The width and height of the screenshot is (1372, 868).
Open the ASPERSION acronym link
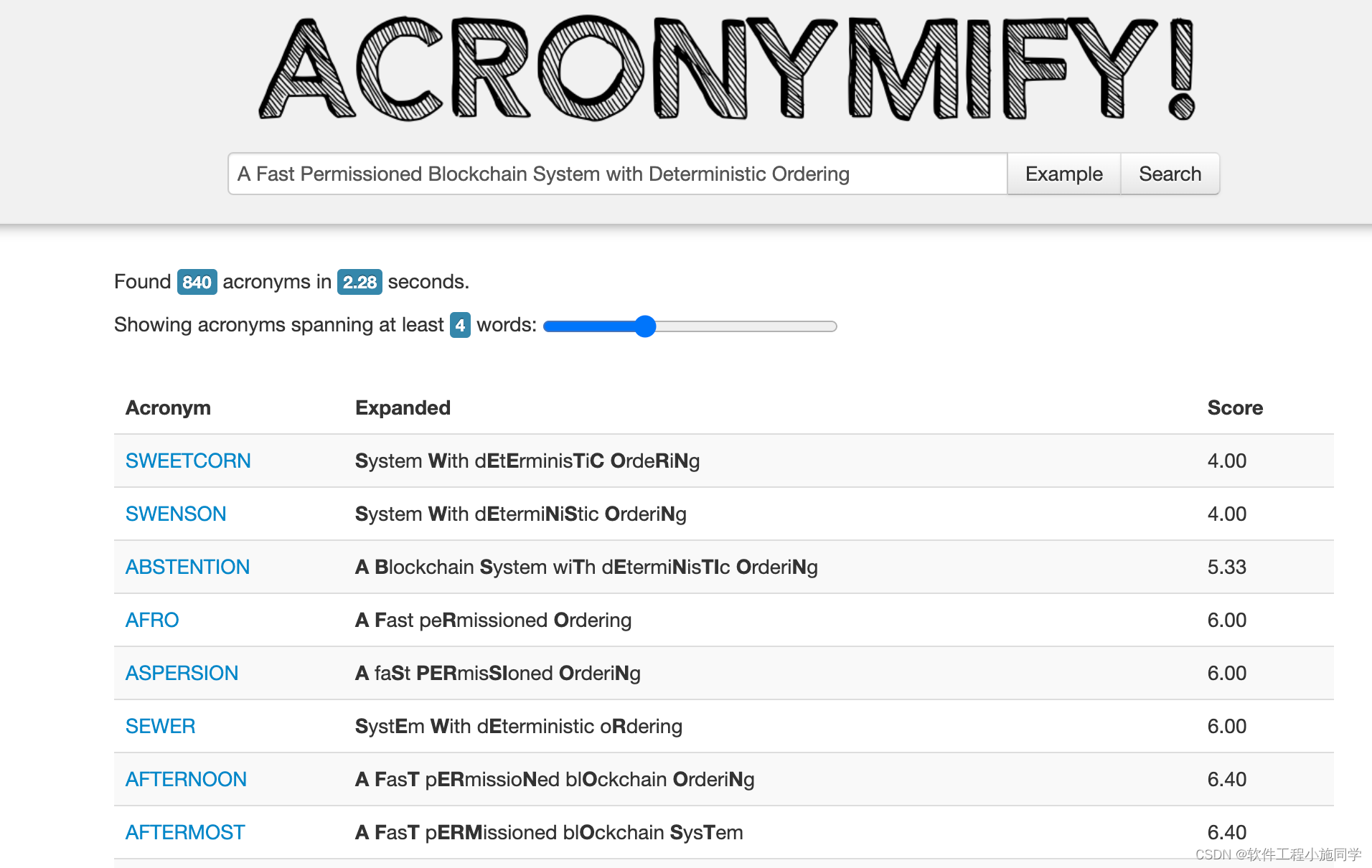[182, 673]
